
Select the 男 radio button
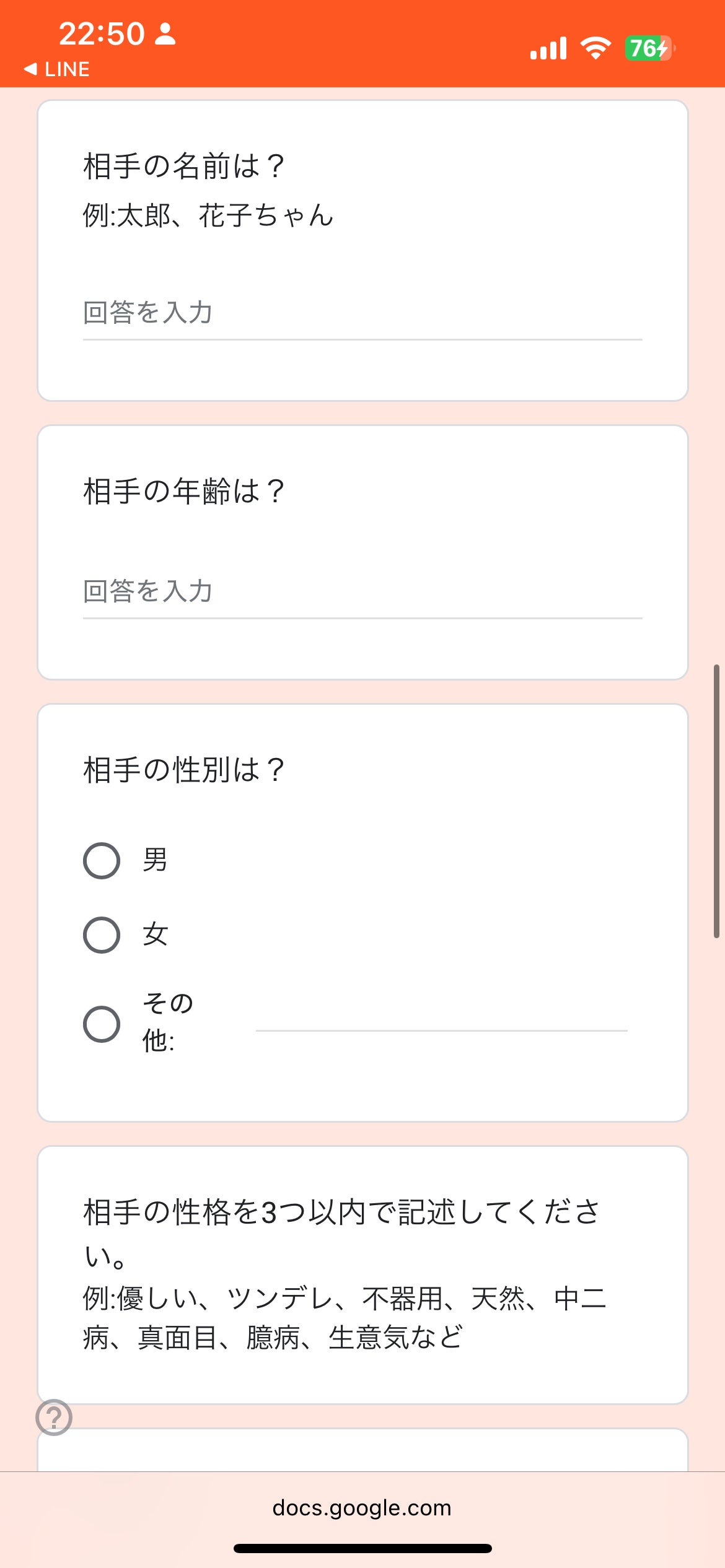pyautogui.click(x=102, y=861)
